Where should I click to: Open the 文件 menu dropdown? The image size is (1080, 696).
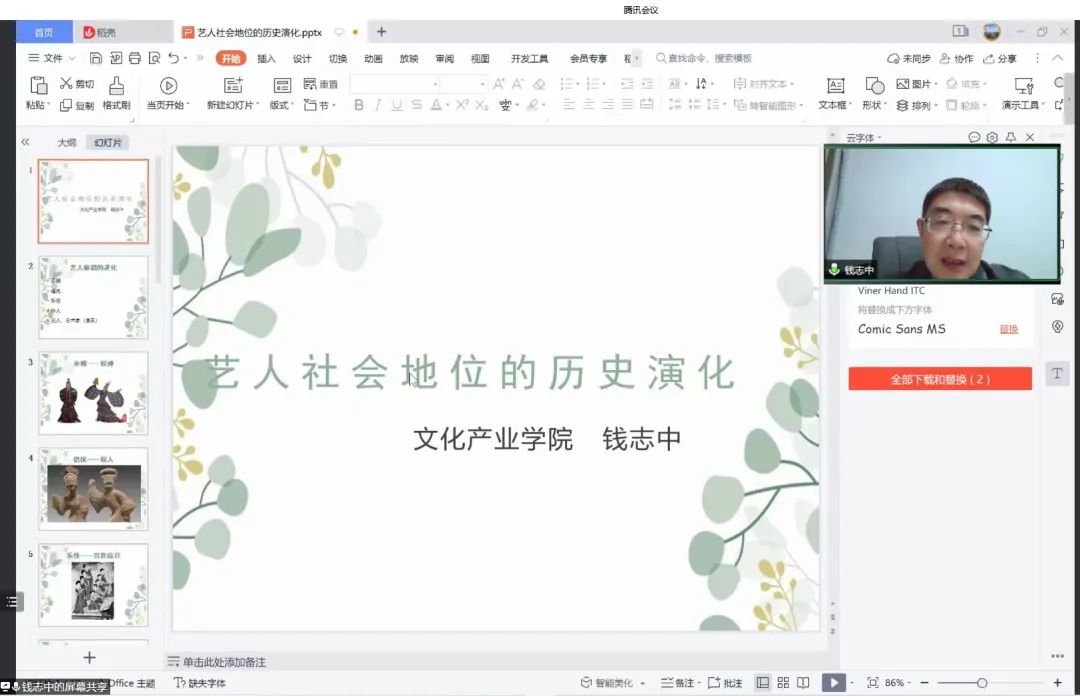tap(54, 59)
